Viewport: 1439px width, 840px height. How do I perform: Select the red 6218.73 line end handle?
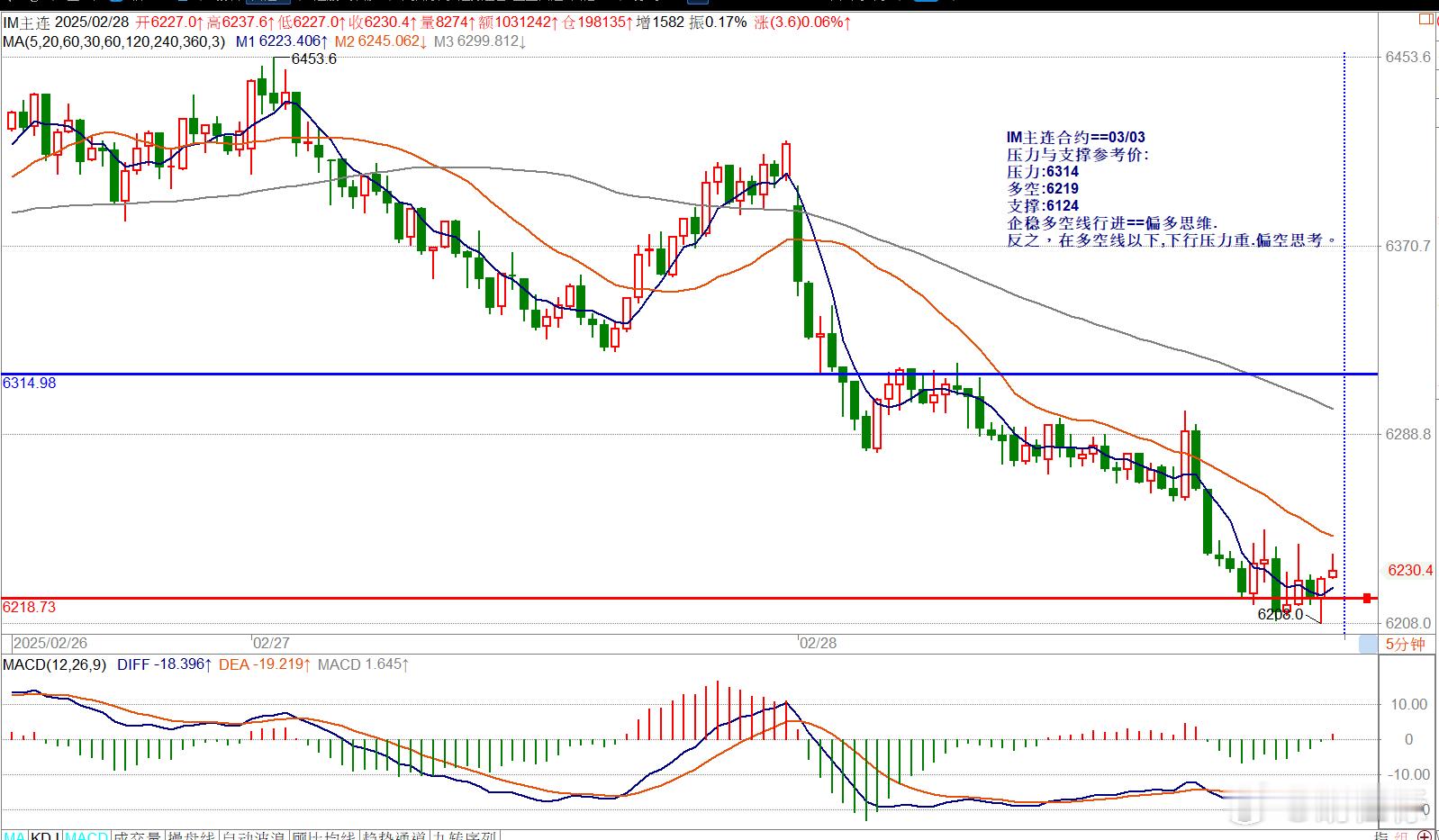click(x=1367, y=598)
